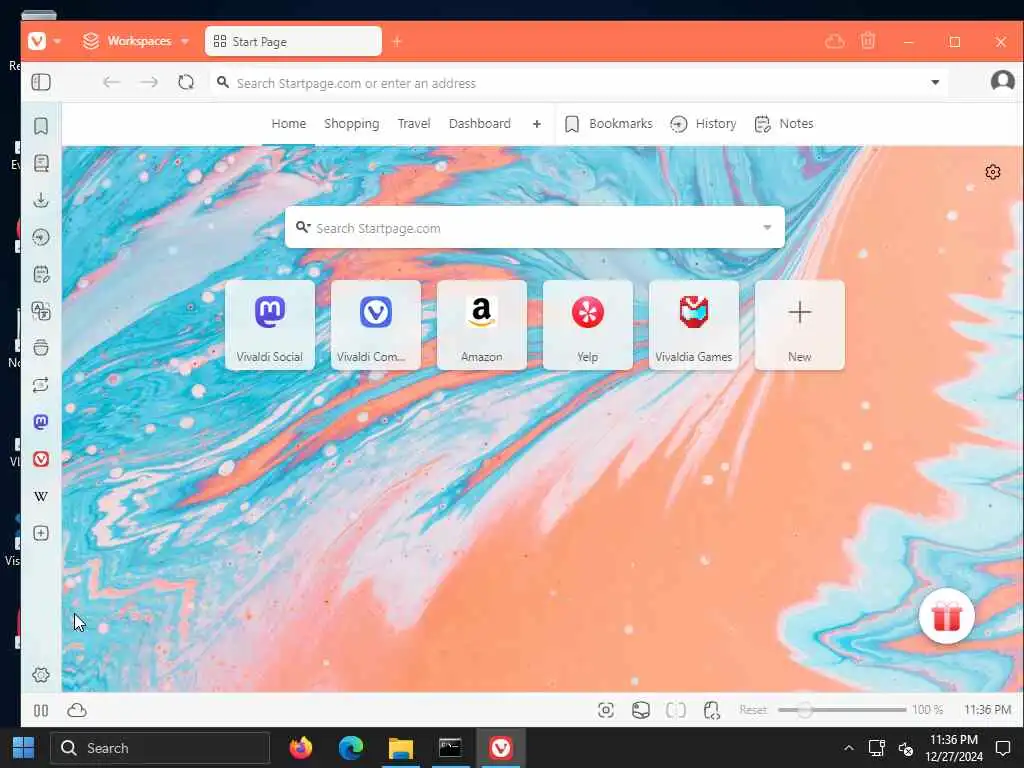Launch Firefox from the taskbar

pyautogui.click(x=300, y=748)
